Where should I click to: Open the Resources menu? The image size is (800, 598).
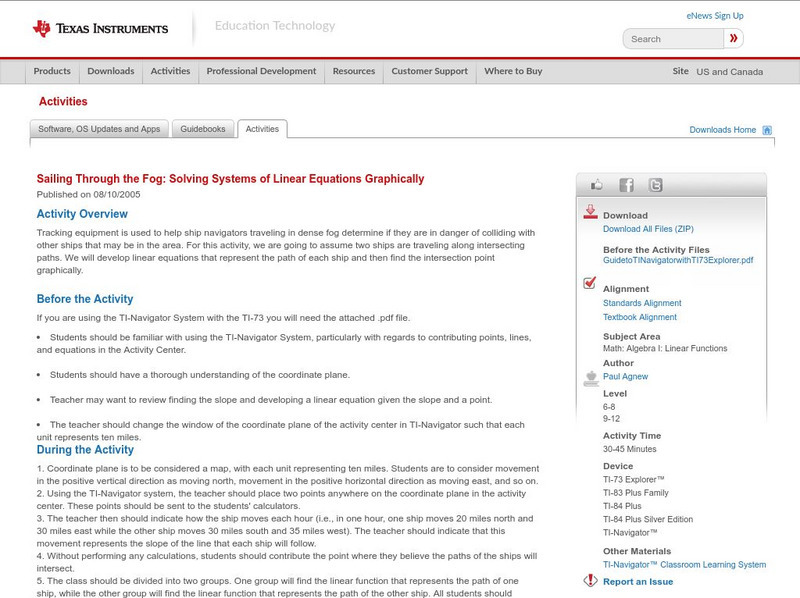point(354,71)
